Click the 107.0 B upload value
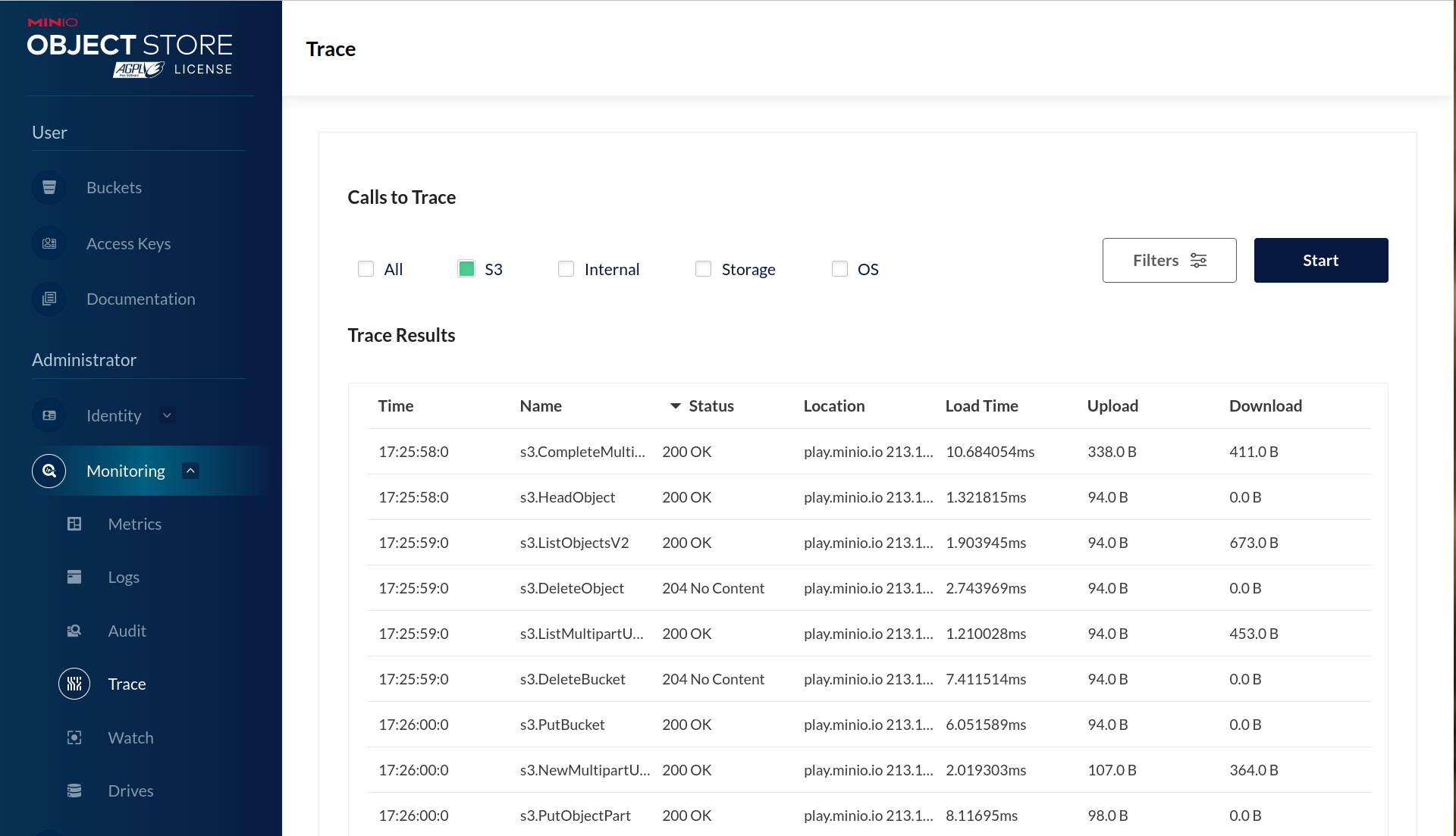1456x836 pixels. point(1112,770)
